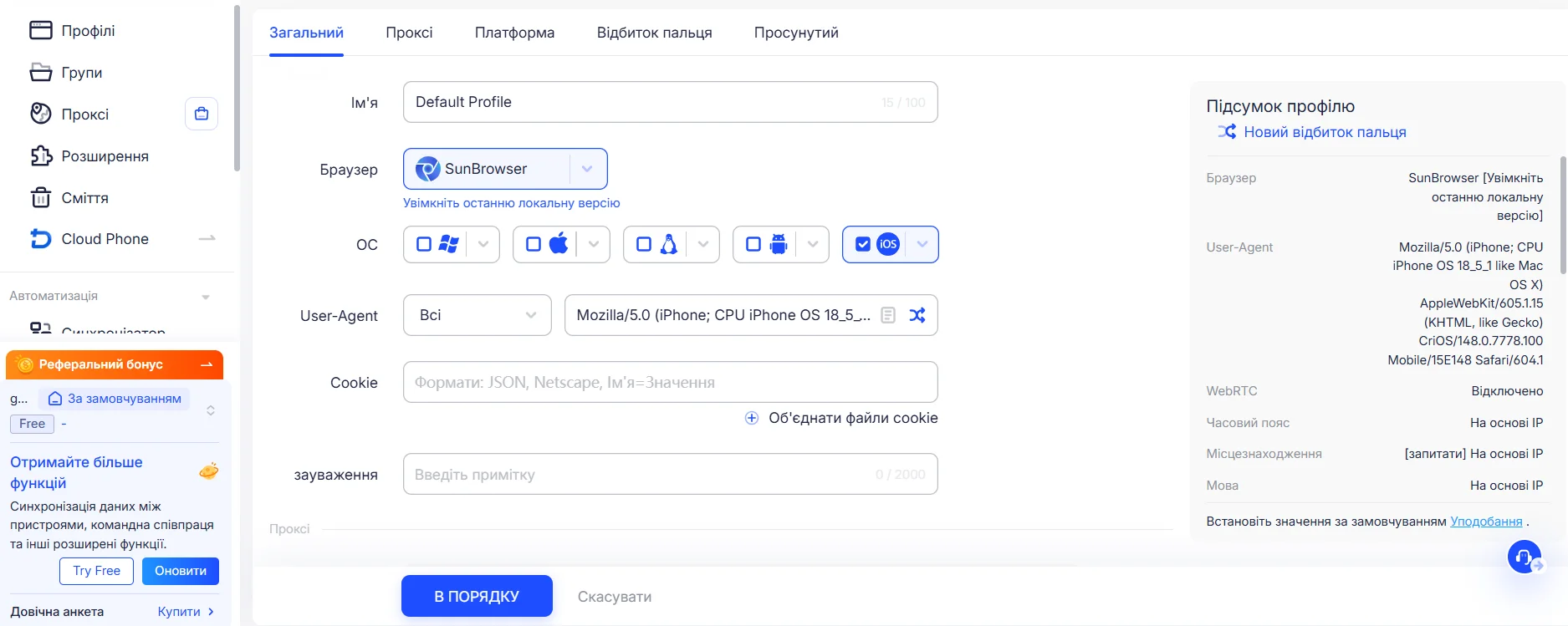
Task: Open the User-Agent 'Всі' dropdown
Action: (x=478, y=315)
